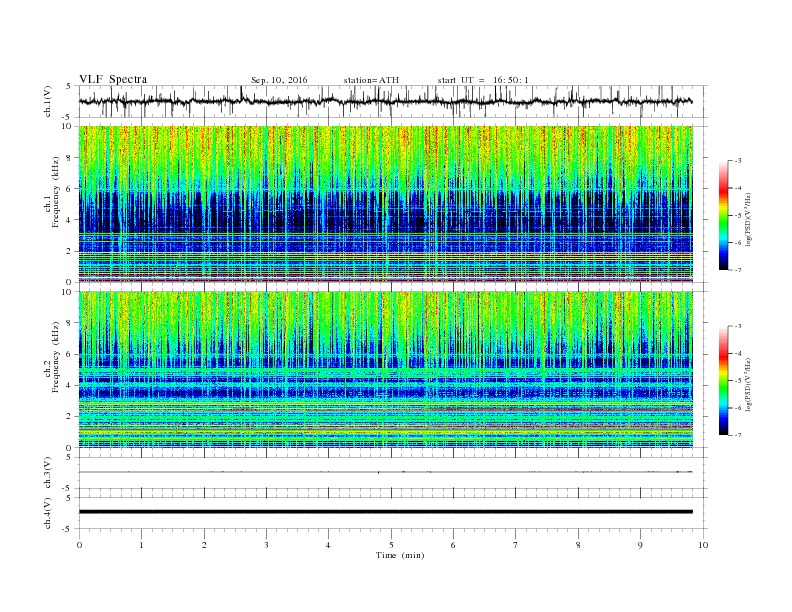The image size is (792, 612).
Task: Click the "-3" tick on the upper color bar
Action: coord(737,161)
